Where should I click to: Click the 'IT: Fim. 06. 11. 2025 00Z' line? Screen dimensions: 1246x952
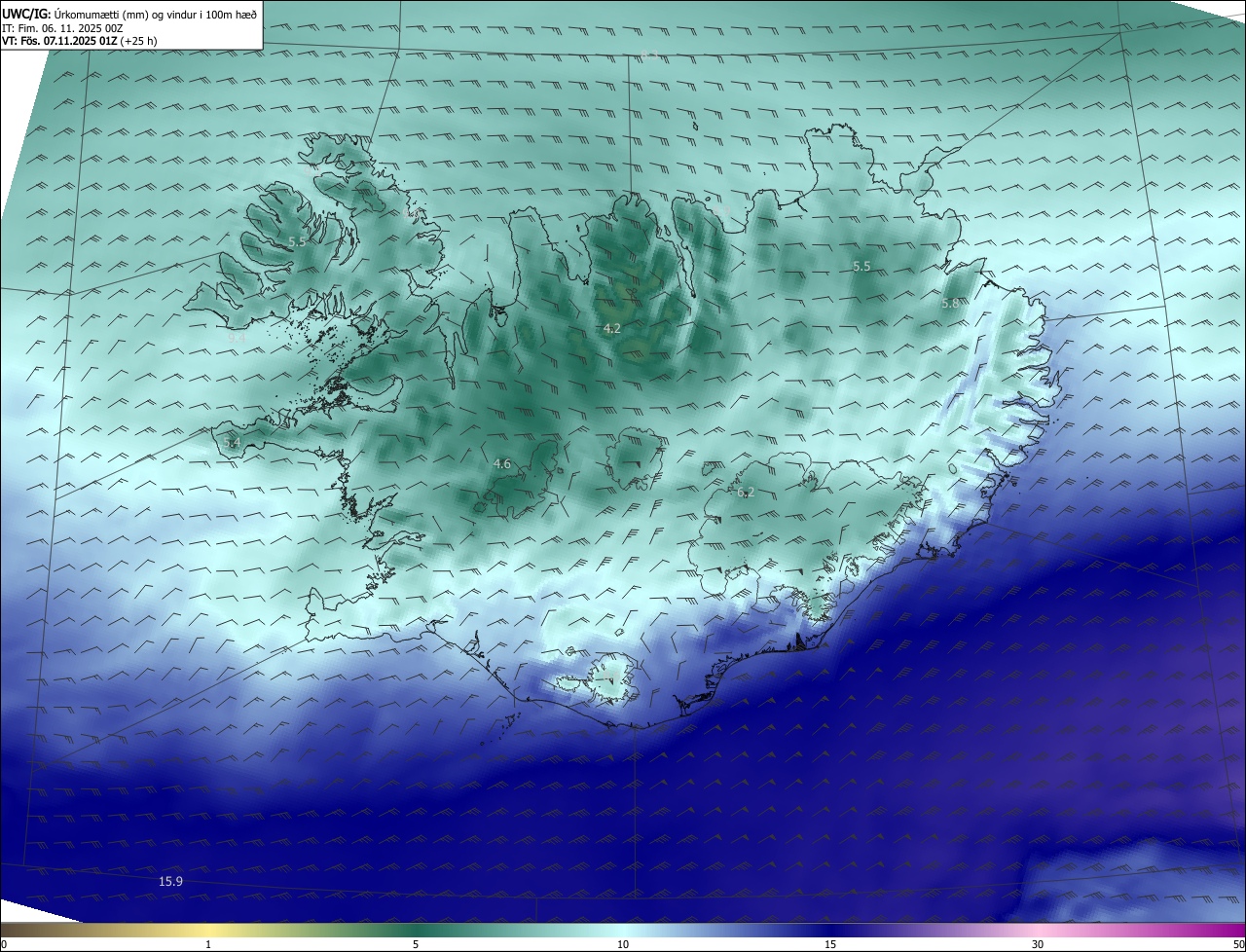[63, 28]
